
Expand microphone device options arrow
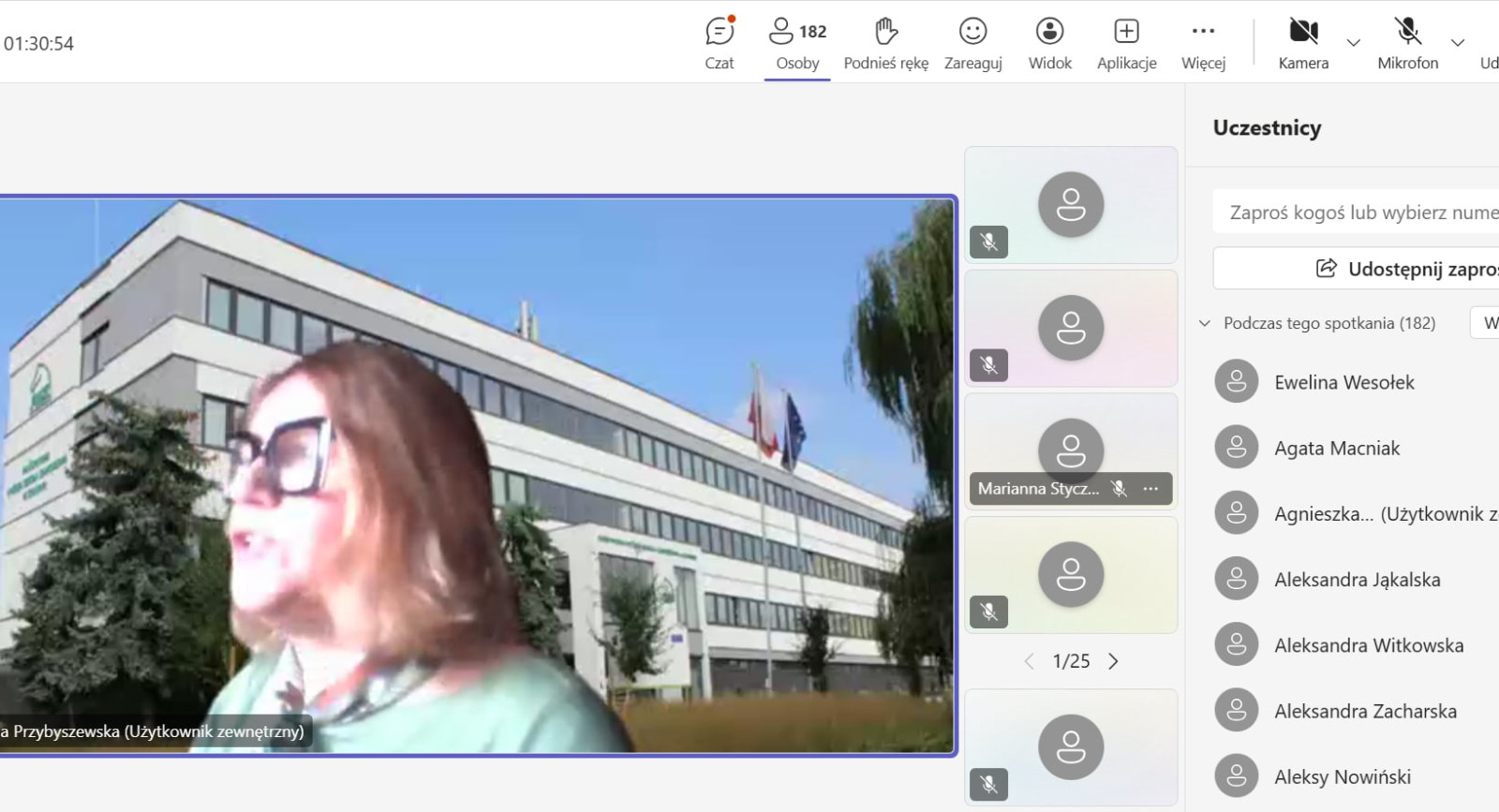(1457, 43)
